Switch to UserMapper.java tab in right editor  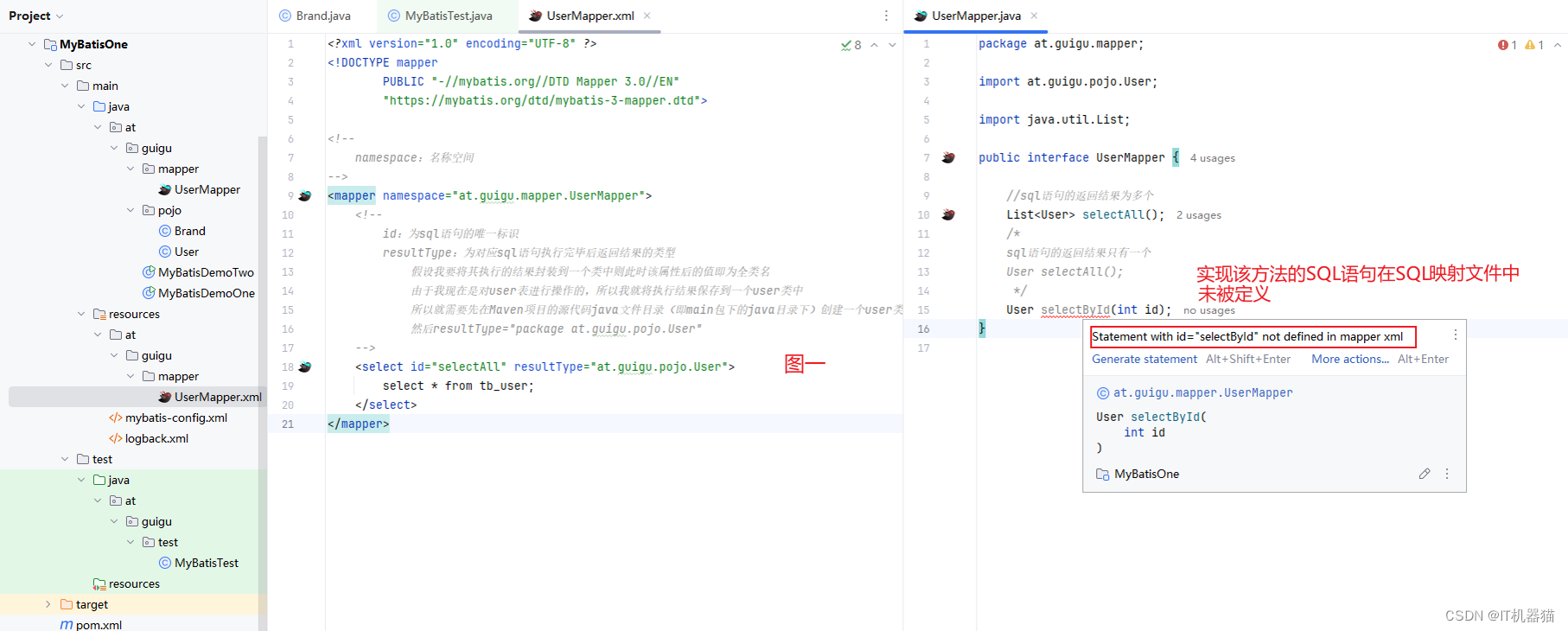click(968, 16)
